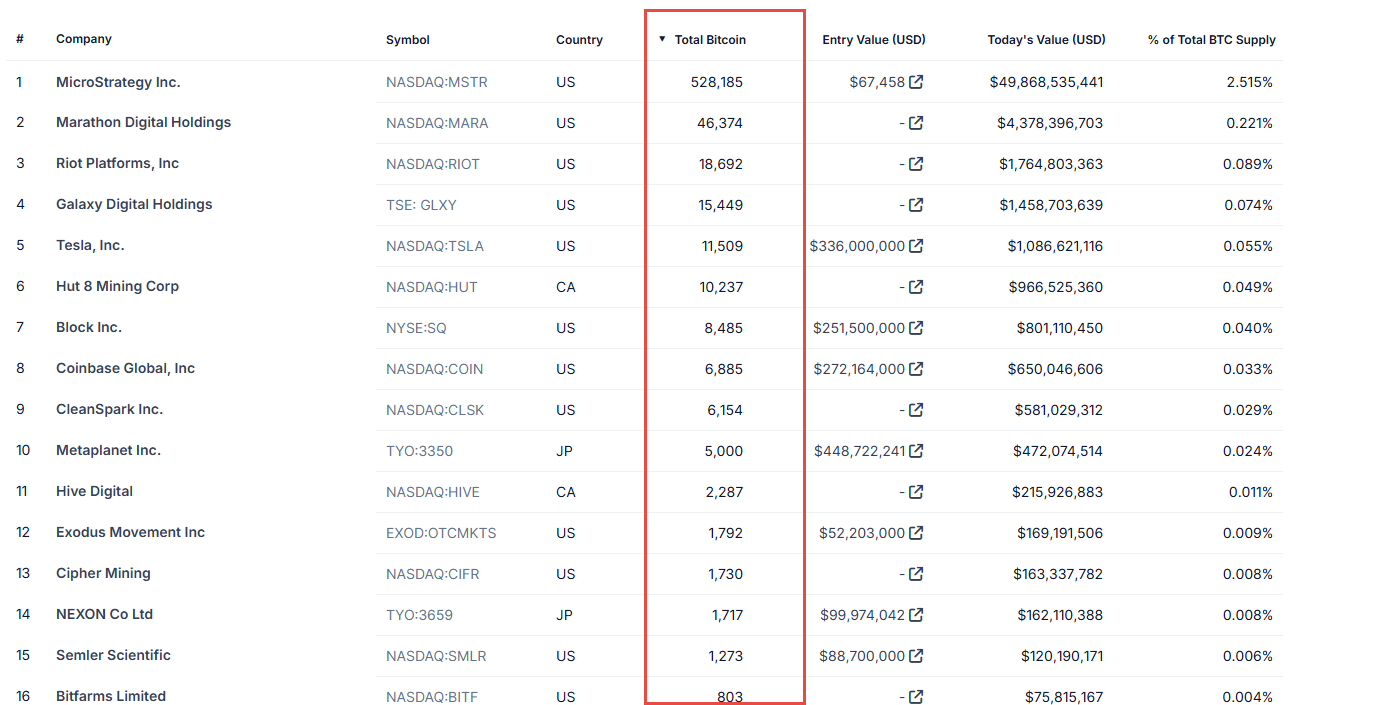Open external link icon for Cipher Mining
The width and height of the screenshot is (1397, 705).
coord(916,574)
